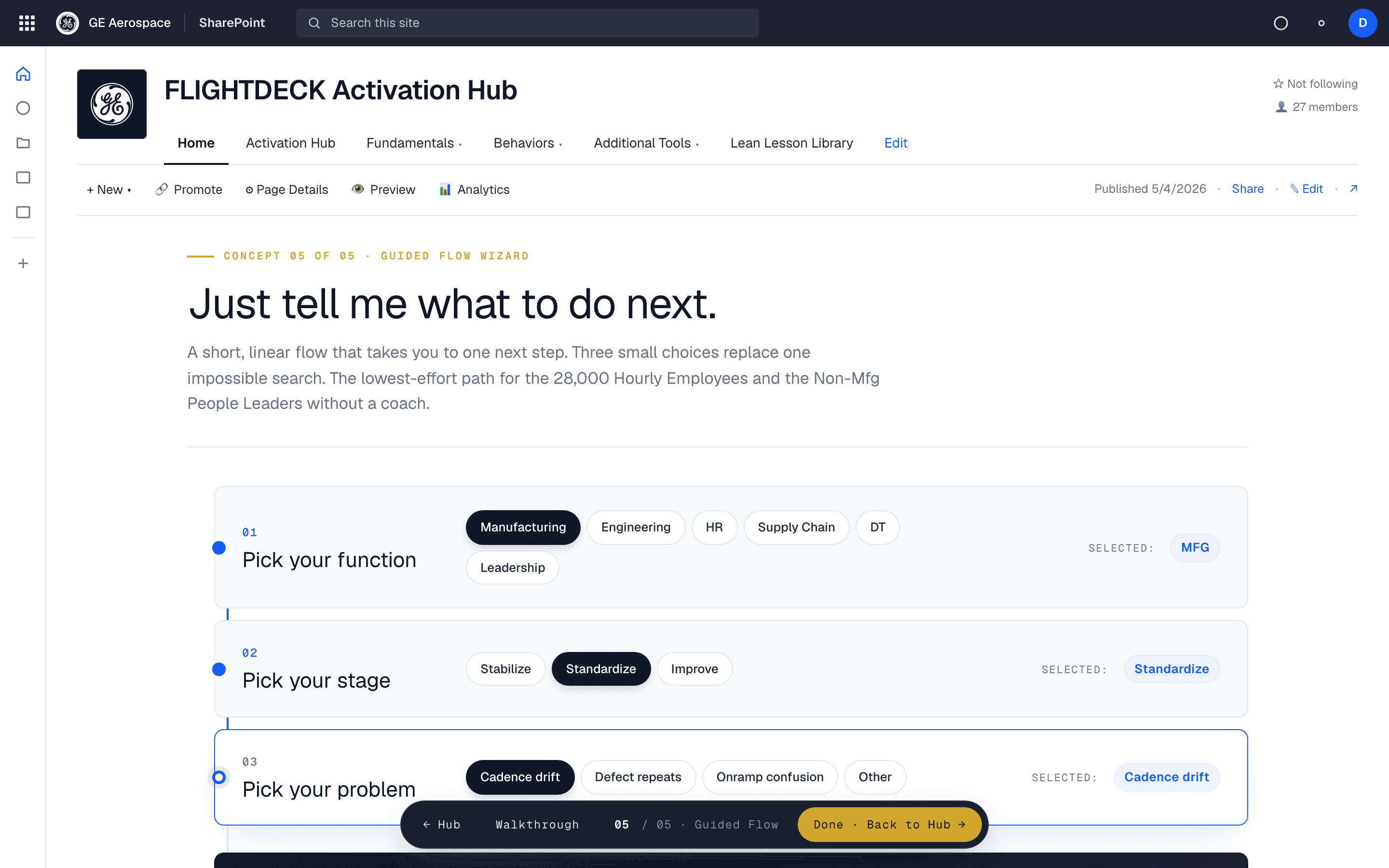The height and width of the screenshot is (868, 1389).
Task: Open the app launcher grid icon
Action: [x=27, y=23]
